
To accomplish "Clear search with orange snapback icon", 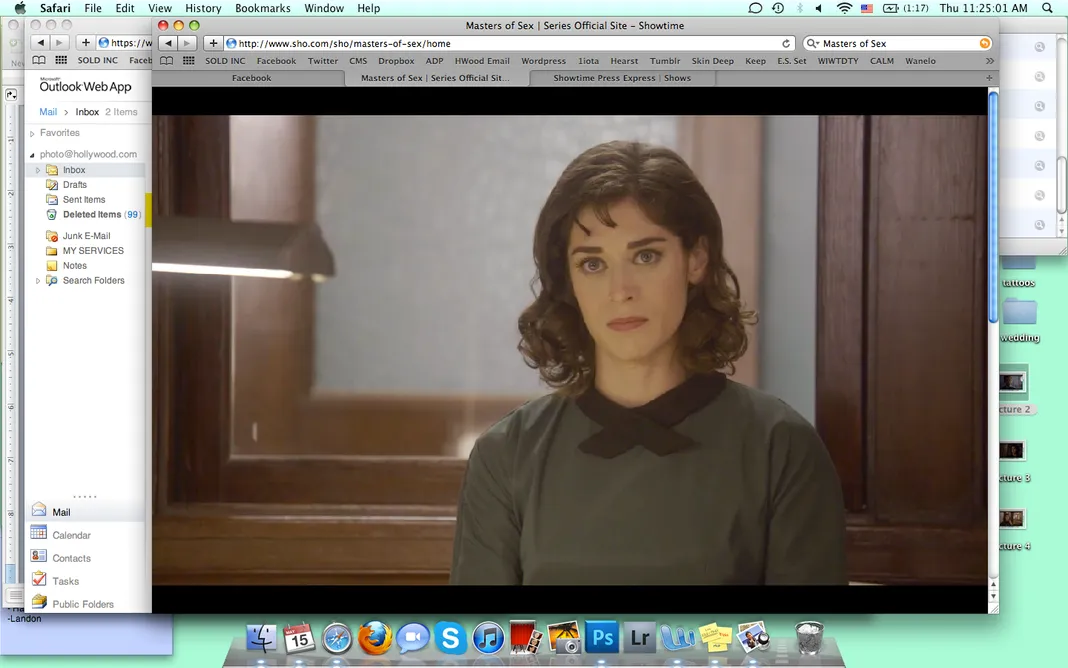I will tap(984, 43).
